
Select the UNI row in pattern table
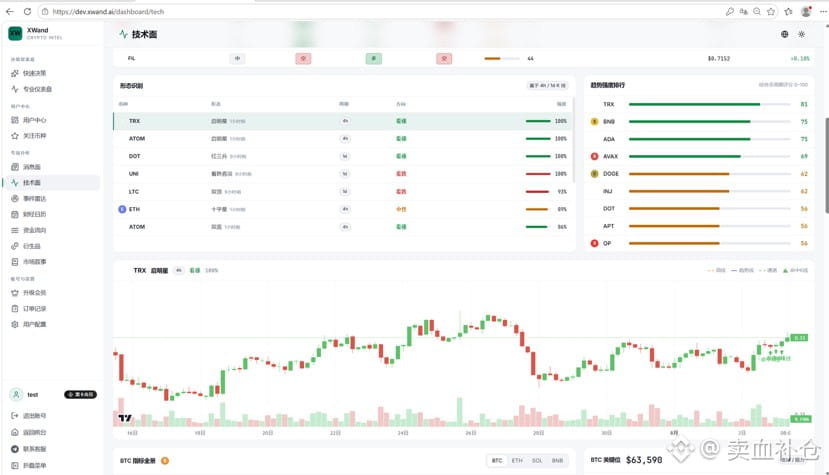(343, 173)
